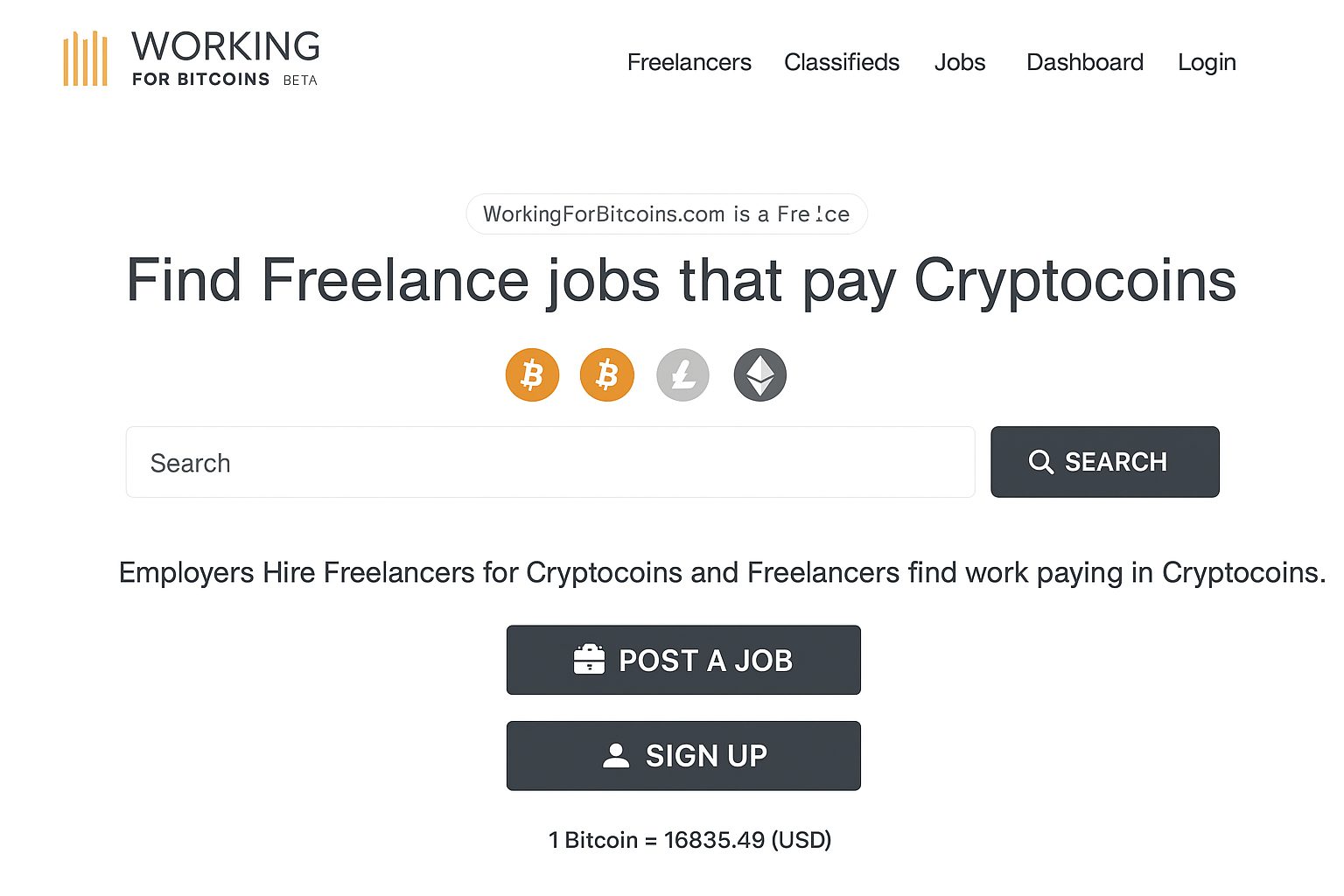Image resolution: width=1344 pixels, height=896 pixels.
Task: Select the silver Litecoin coin icon
Action: tap(682, 375)
